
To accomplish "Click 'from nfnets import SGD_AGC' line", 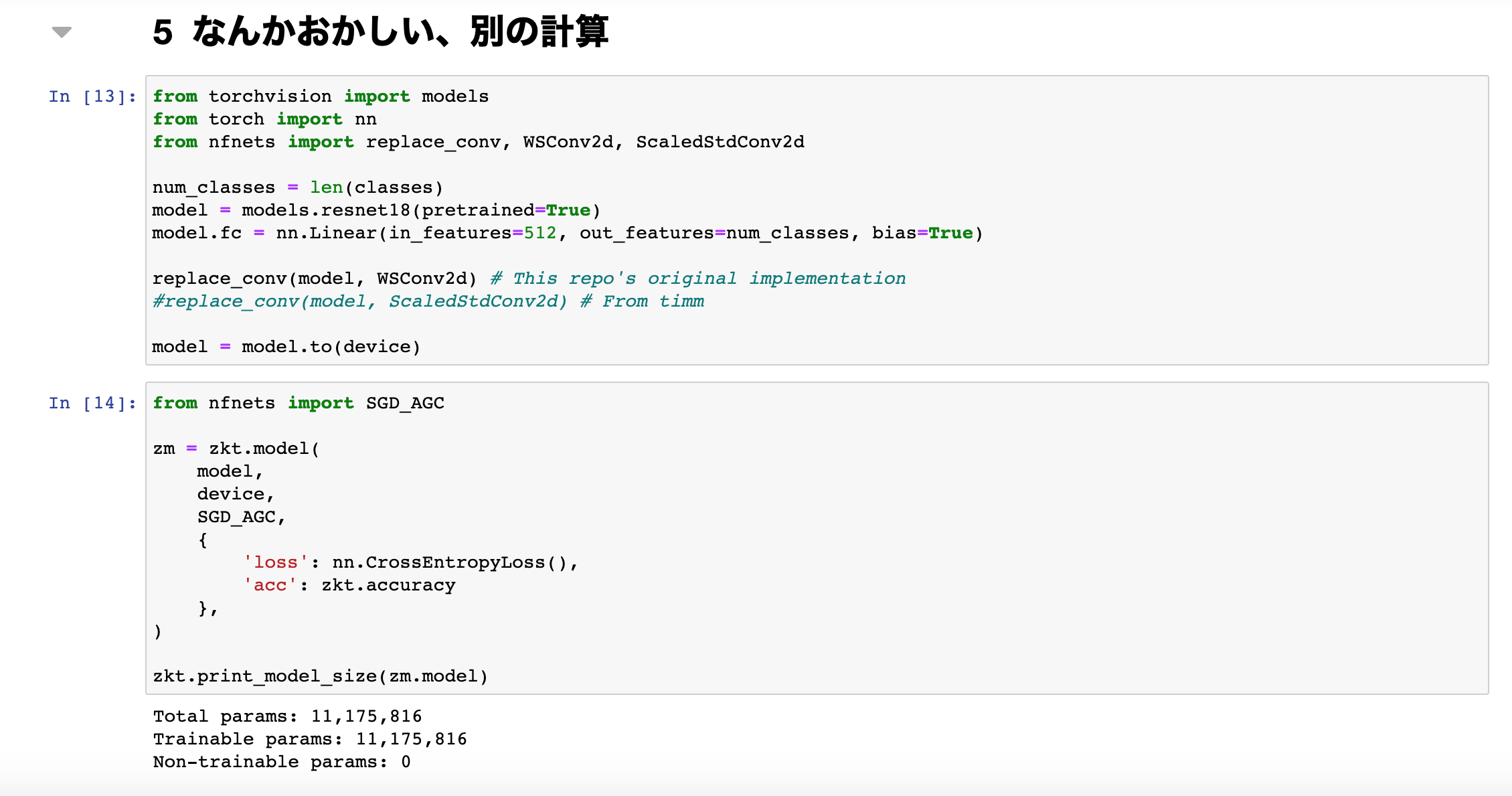I will [x=299, y=403].
